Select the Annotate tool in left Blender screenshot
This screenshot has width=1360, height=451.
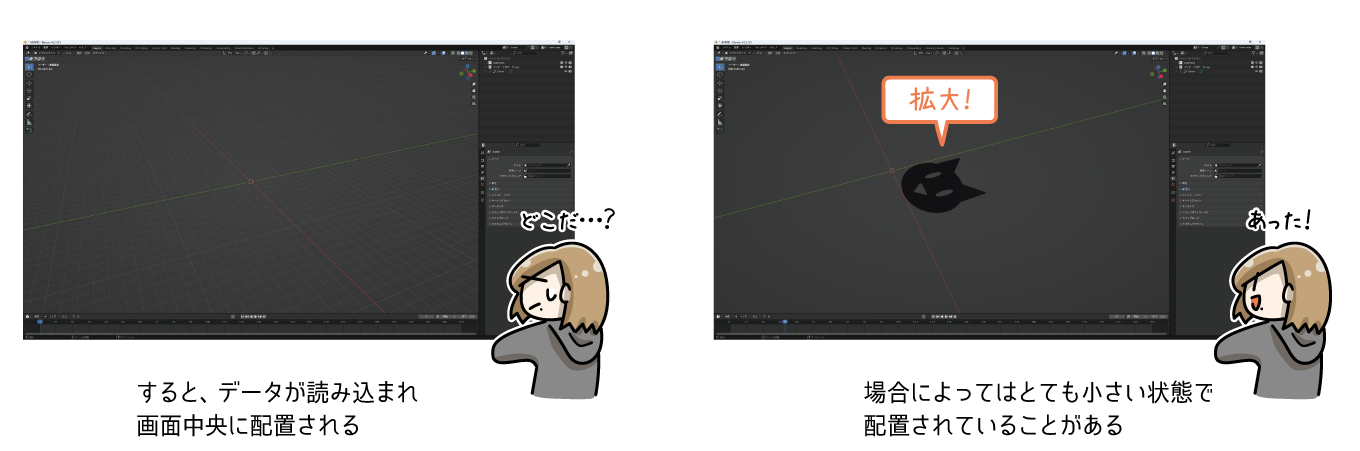29,115
